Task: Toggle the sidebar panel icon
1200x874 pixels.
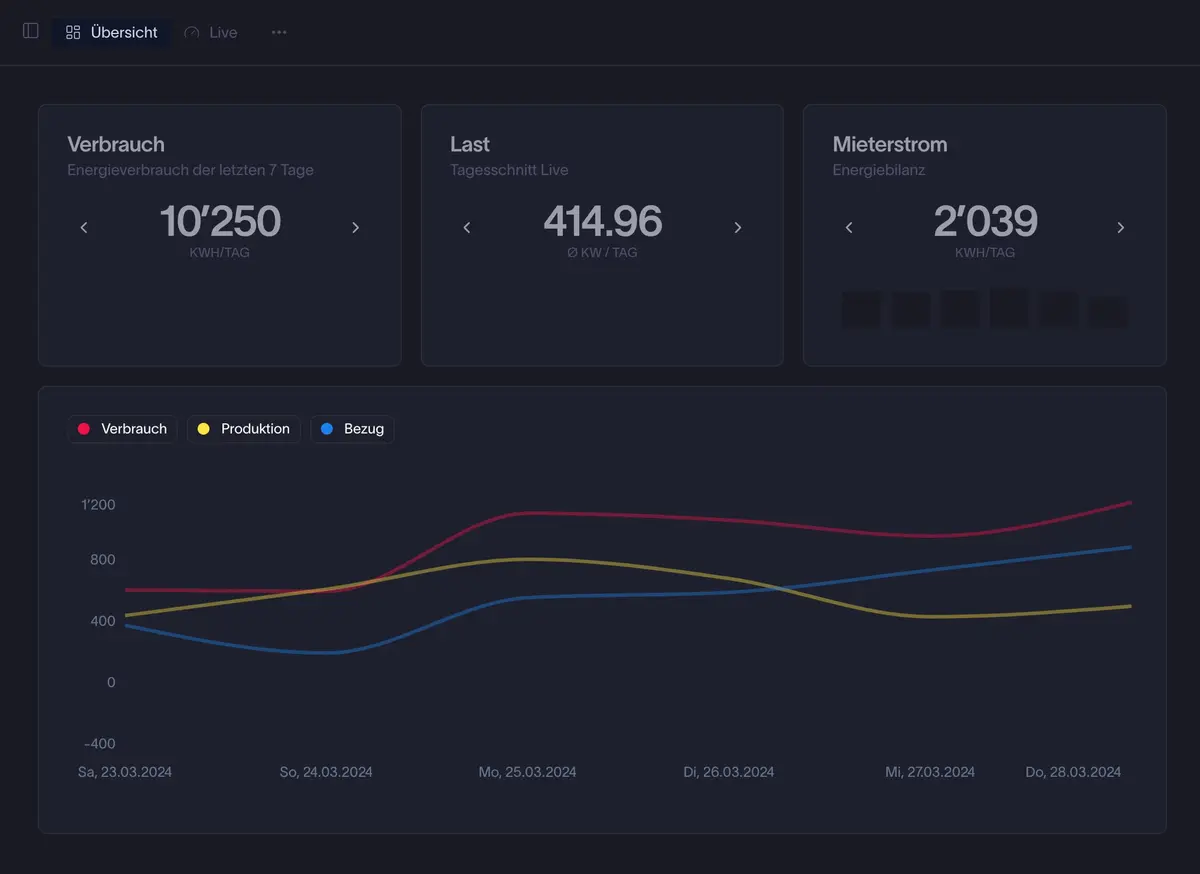Action: pos(30,31)
